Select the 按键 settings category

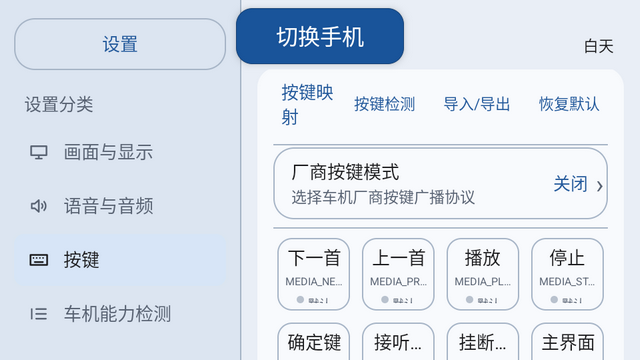(x=120, y=260)
